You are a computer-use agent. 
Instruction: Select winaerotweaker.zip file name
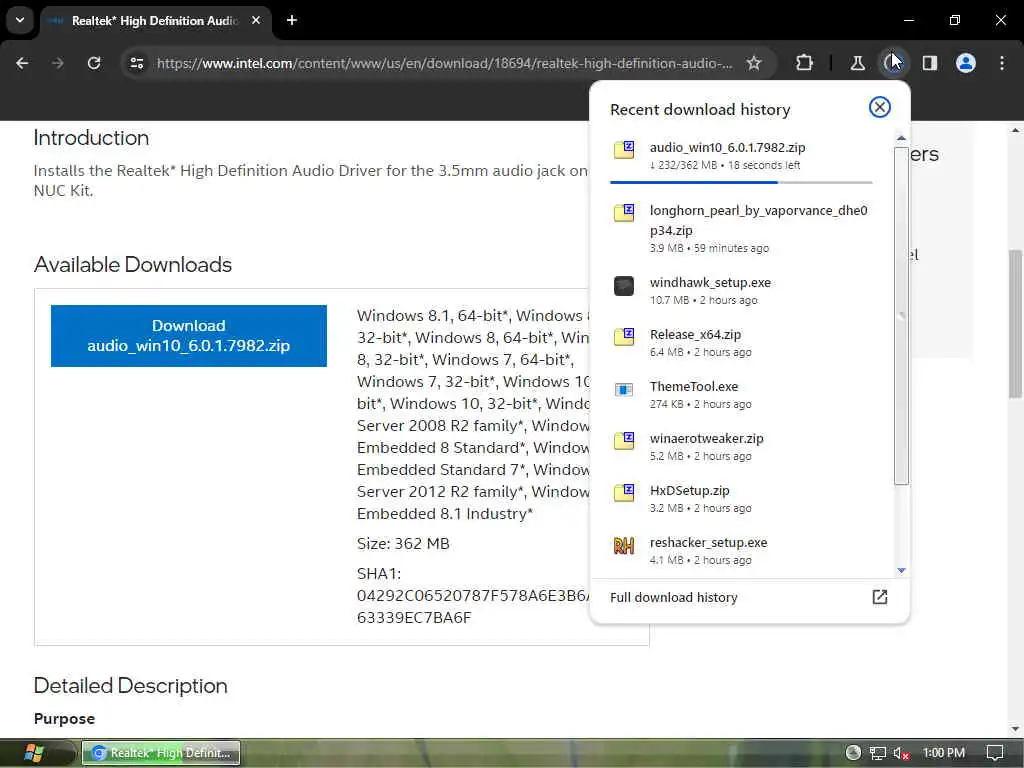707,439
